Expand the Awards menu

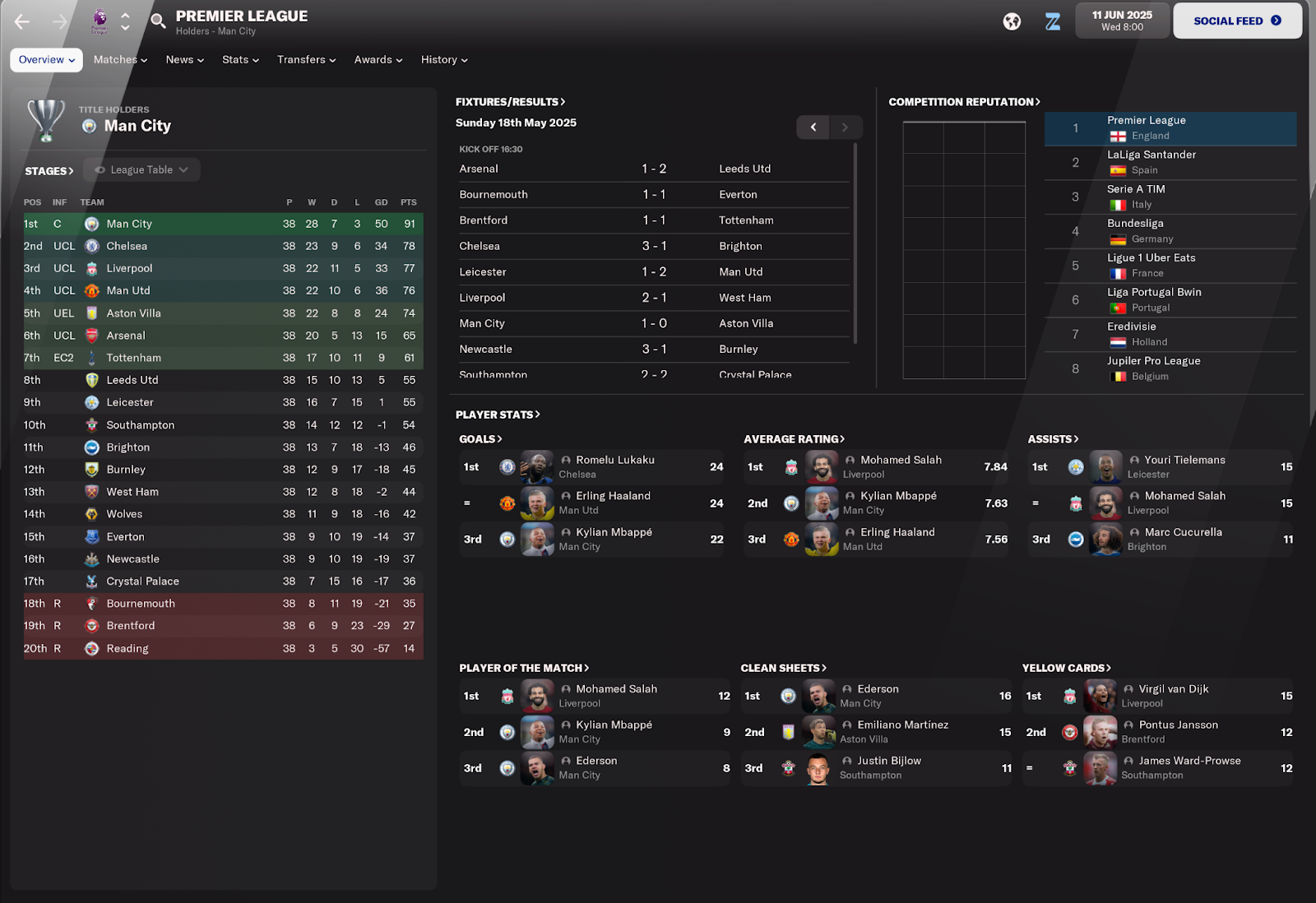click(x=378, y=60)
